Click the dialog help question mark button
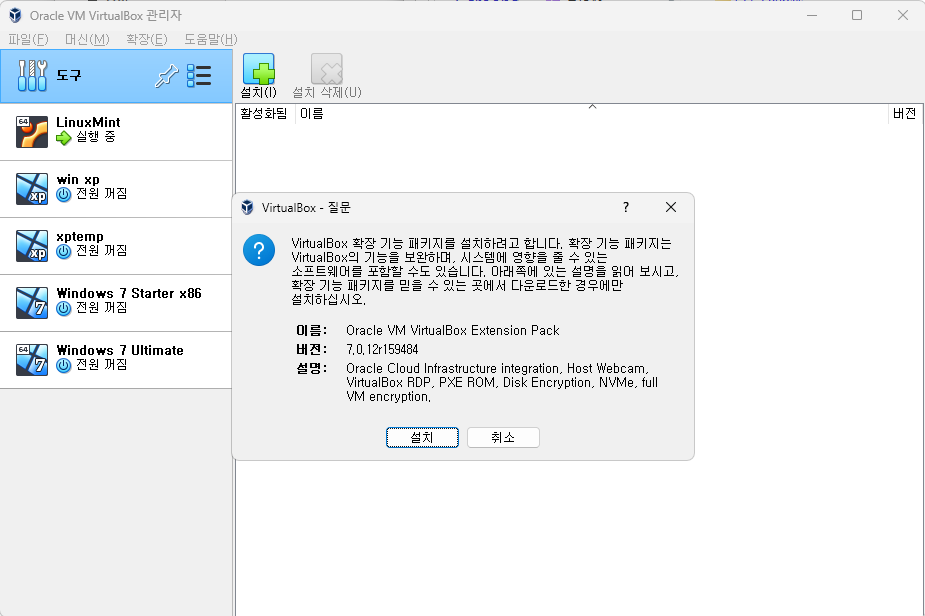Image resolution: width=925 pixels, height=616 pixels. [x=626, y=207]
